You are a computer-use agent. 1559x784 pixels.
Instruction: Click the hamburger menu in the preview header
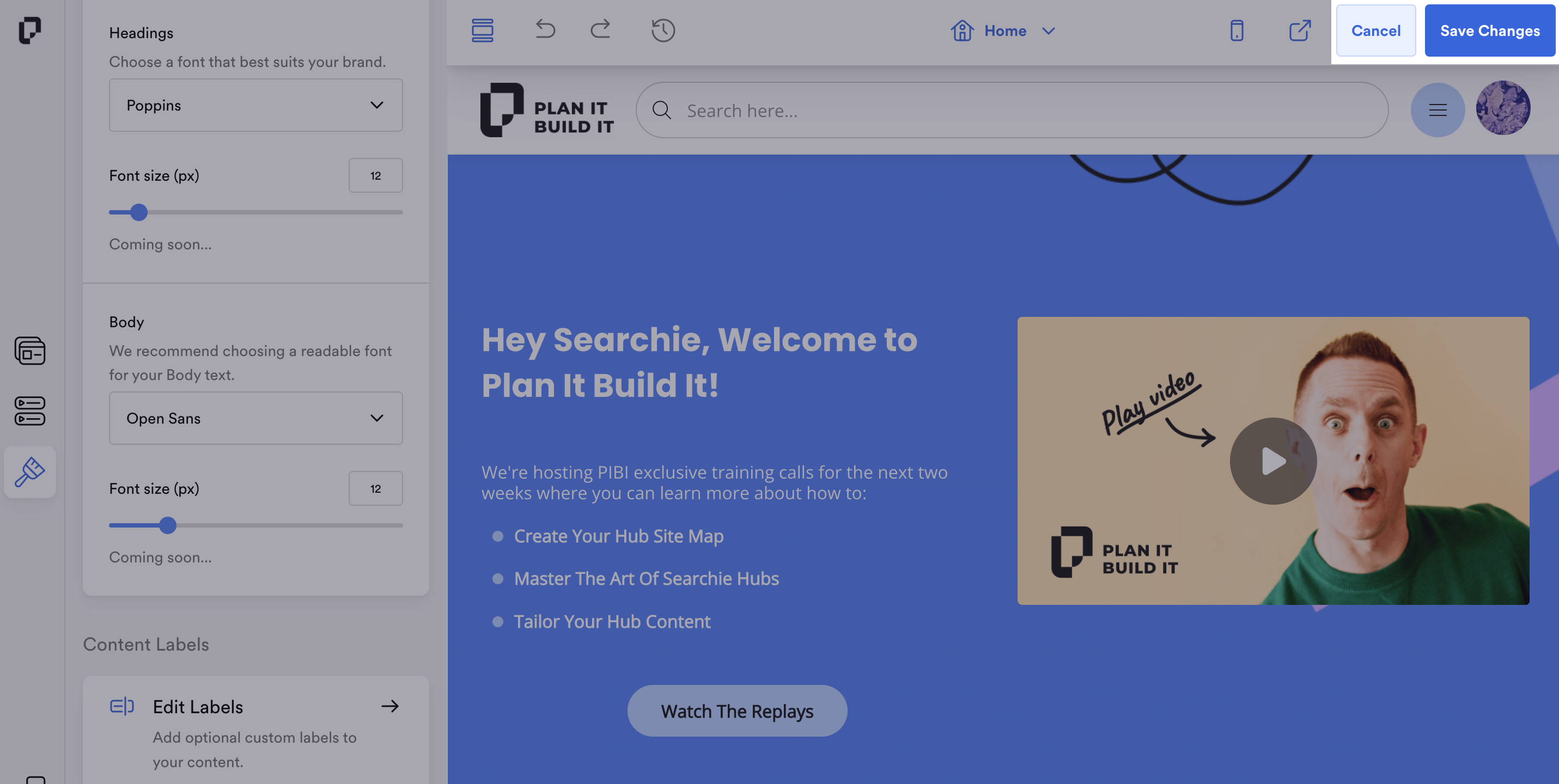click(1438, 110)
